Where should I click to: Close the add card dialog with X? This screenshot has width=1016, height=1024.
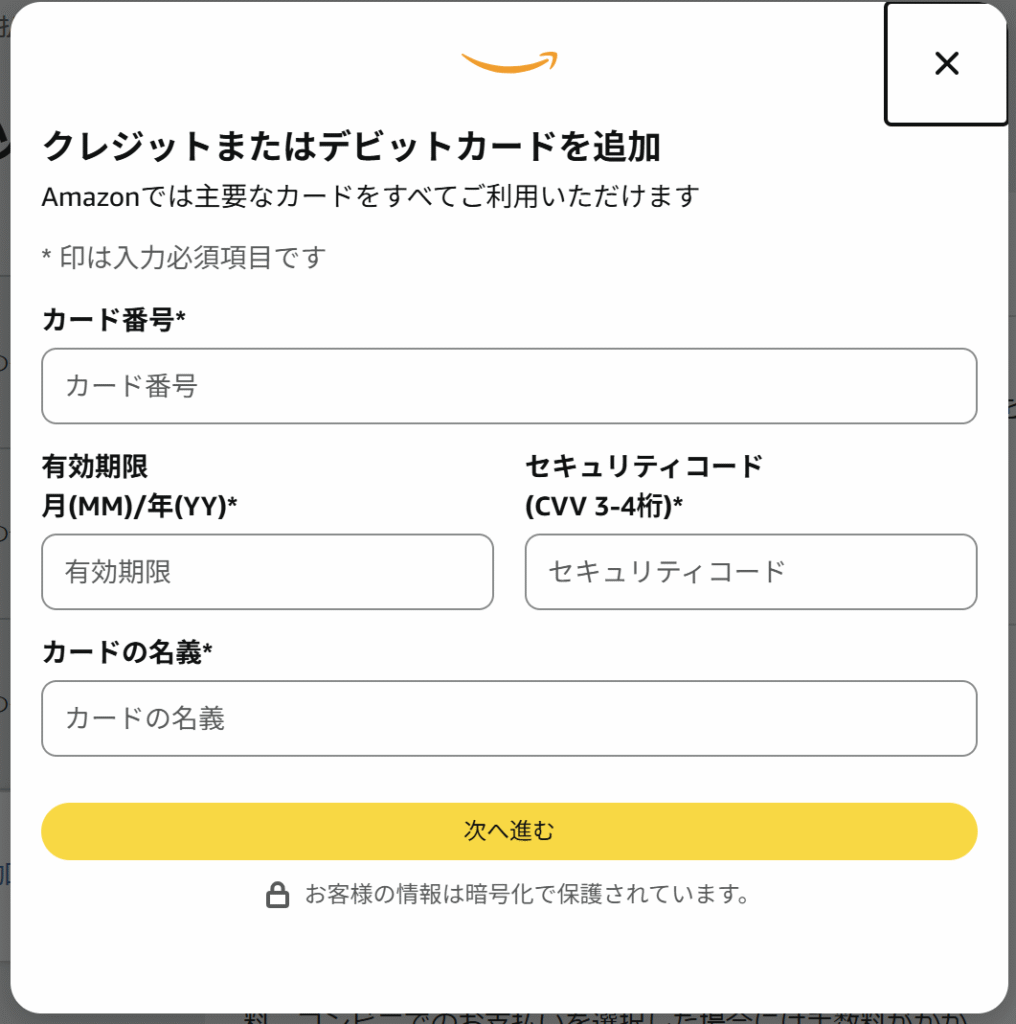(945, 64)
